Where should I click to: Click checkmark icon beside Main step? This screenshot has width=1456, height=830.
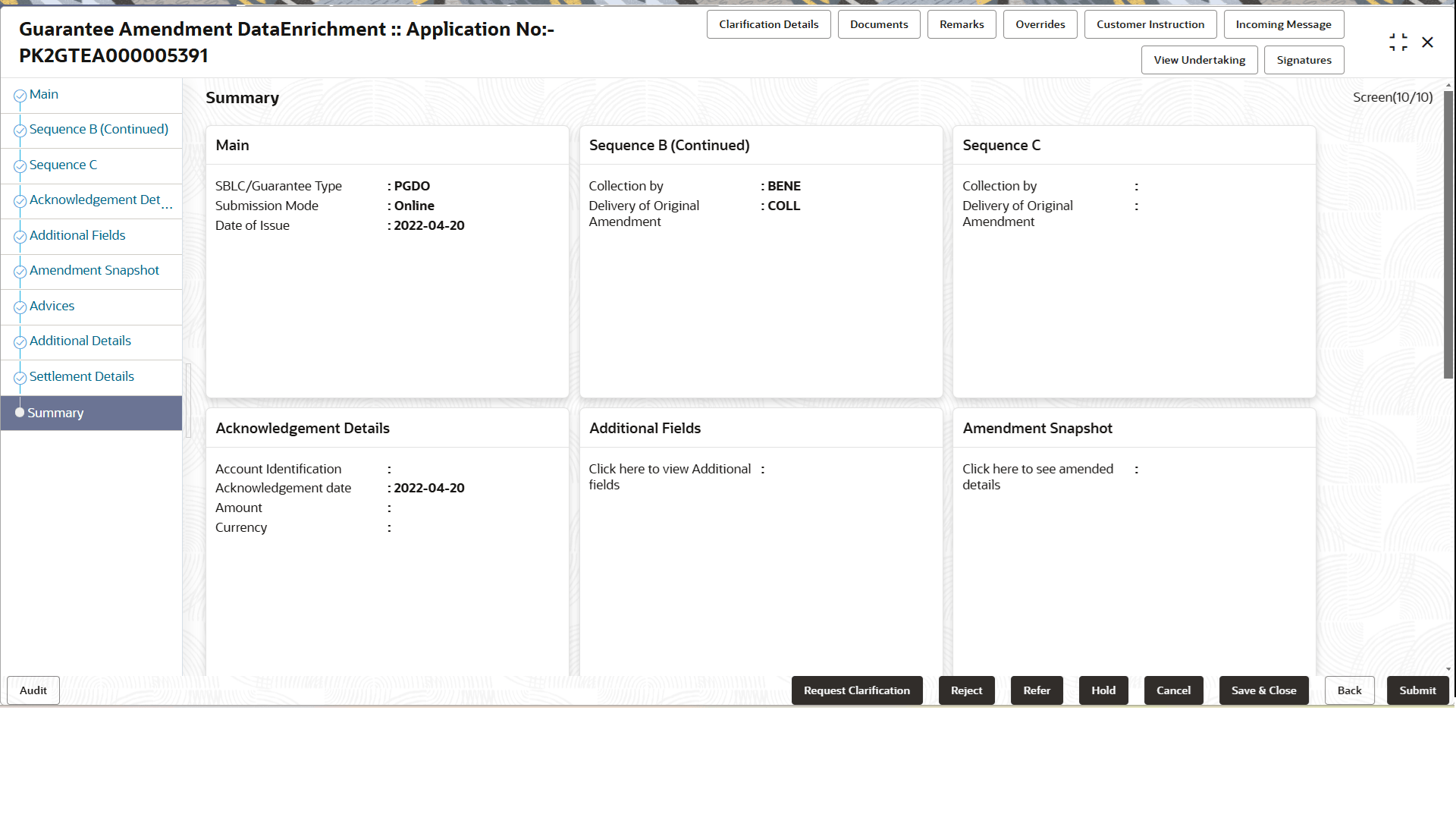click(20, 96)
